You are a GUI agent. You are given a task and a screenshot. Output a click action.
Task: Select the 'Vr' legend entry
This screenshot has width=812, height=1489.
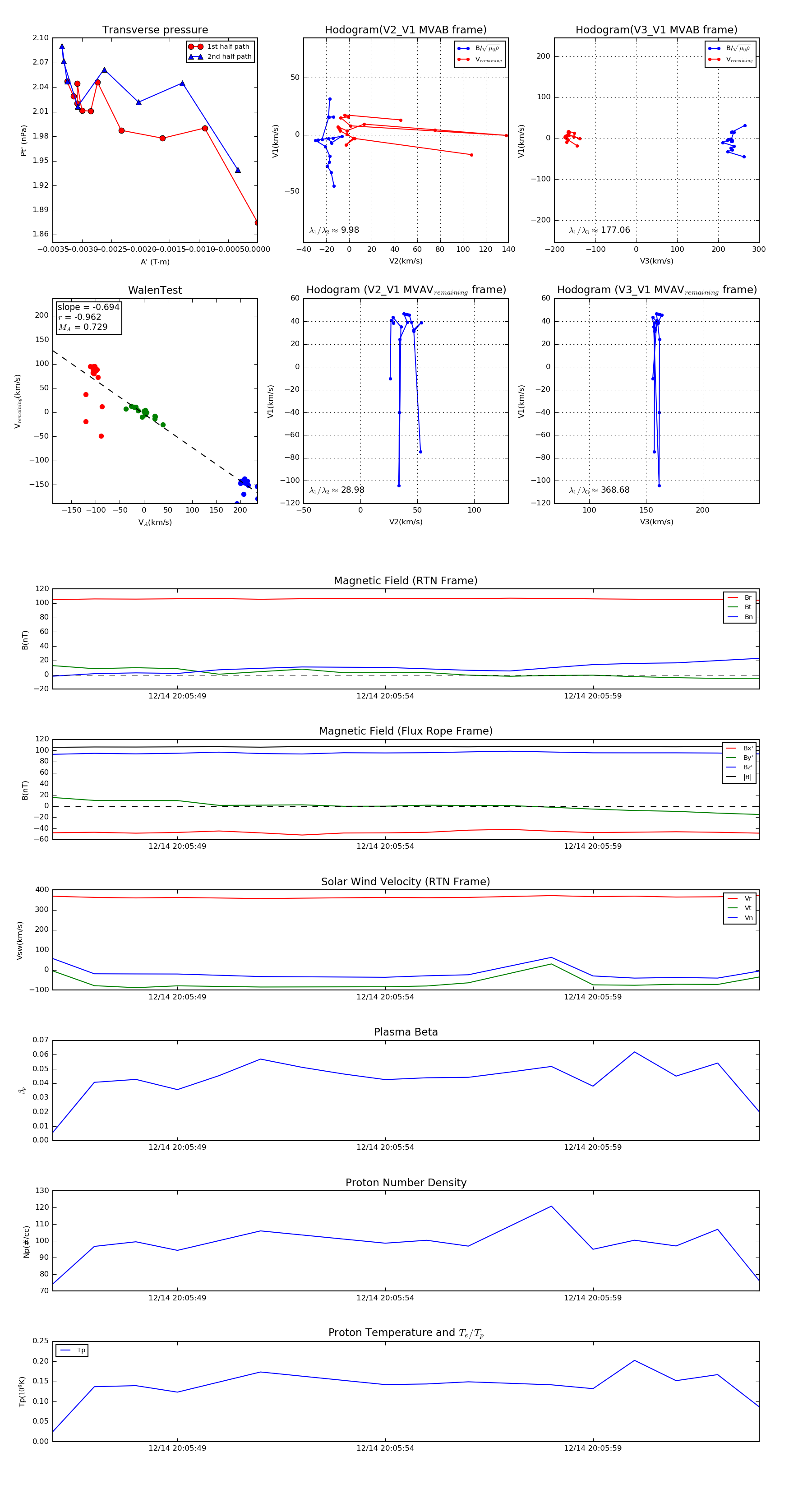pos(740,899)
